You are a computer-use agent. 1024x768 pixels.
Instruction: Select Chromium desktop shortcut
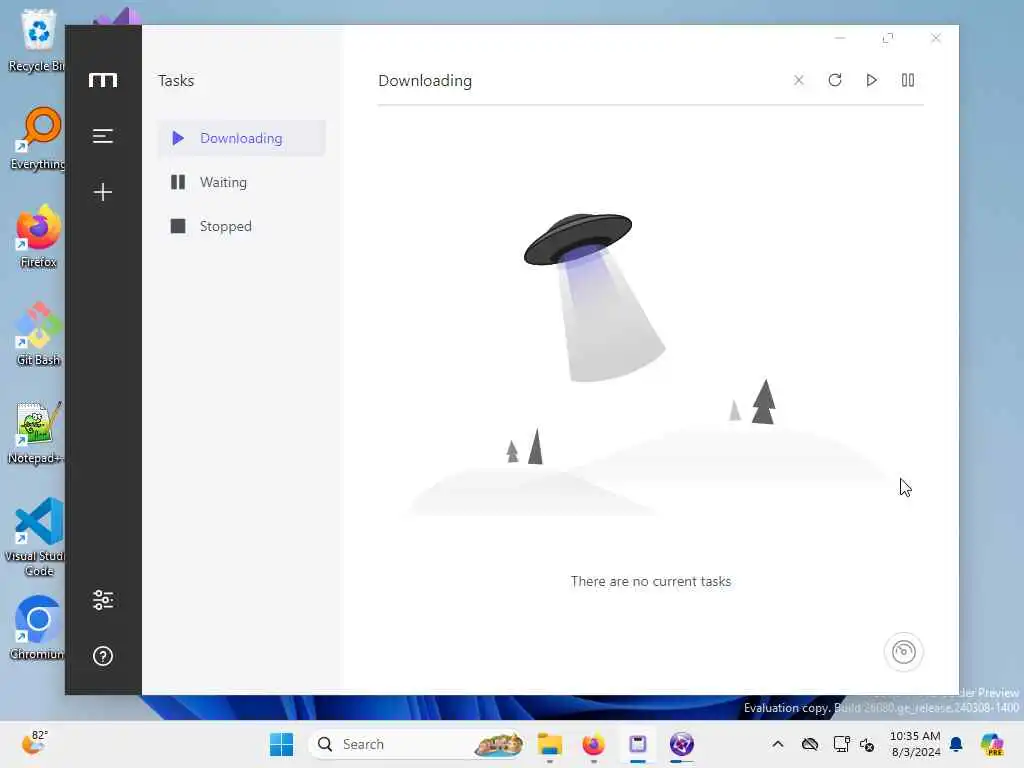pos(37,628)
